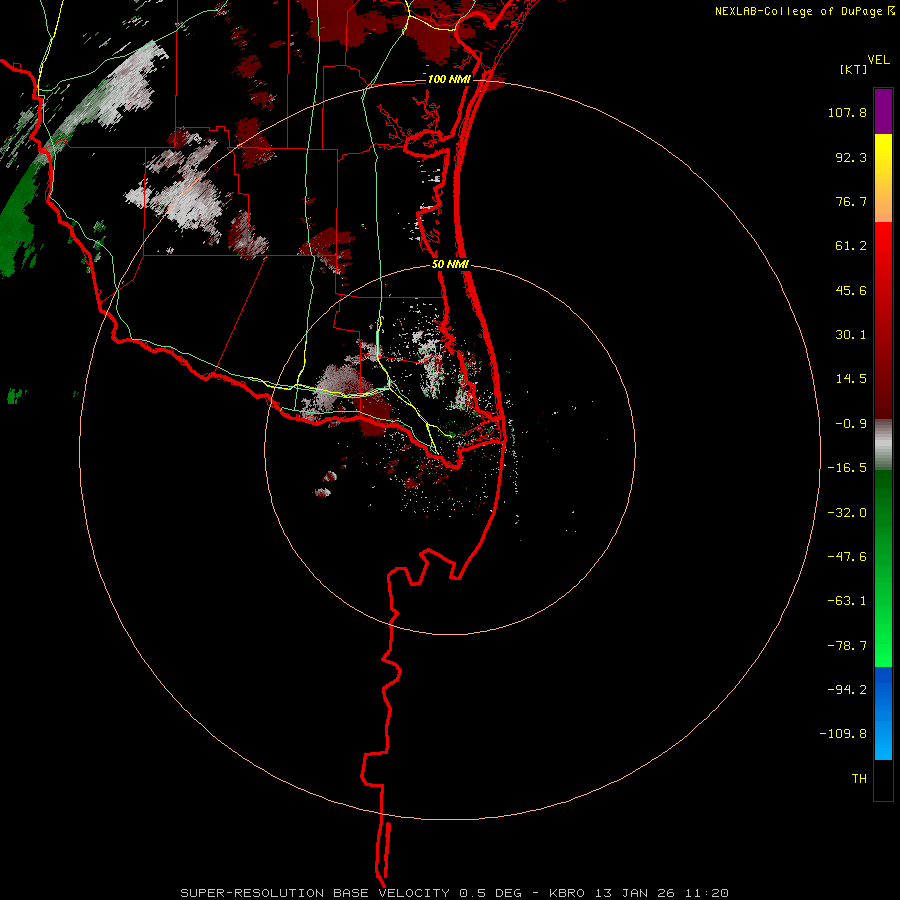Click the -94.2 velocity scale value
Image resolution: width=900 pixels, height=900 pixels.
click(x=847, y=689)
